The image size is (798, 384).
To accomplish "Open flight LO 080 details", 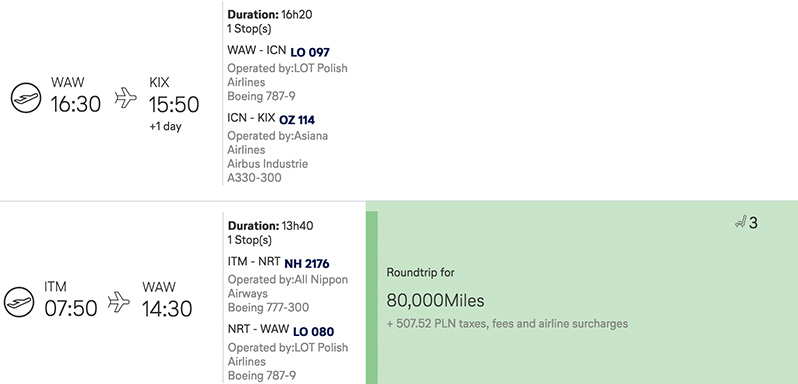I will pyautogui.click(x=314, y=332).
